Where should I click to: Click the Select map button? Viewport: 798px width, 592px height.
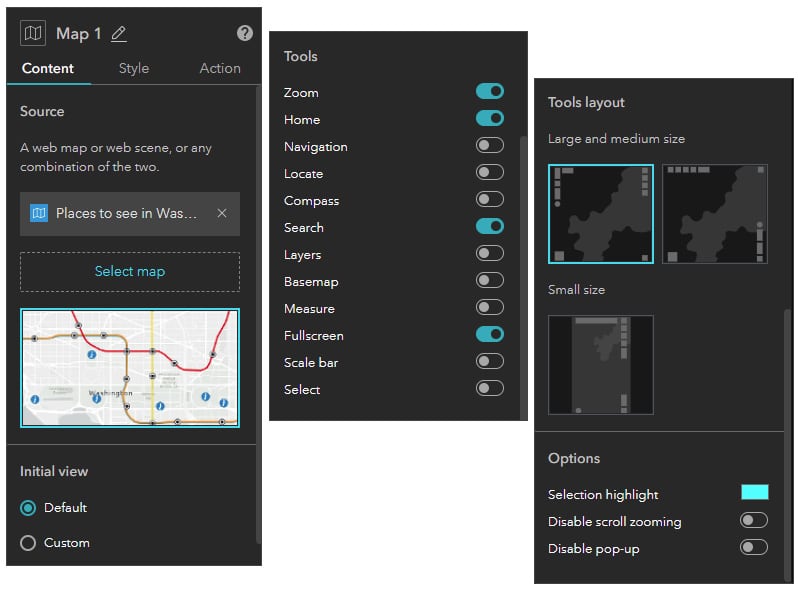point(130,272)
